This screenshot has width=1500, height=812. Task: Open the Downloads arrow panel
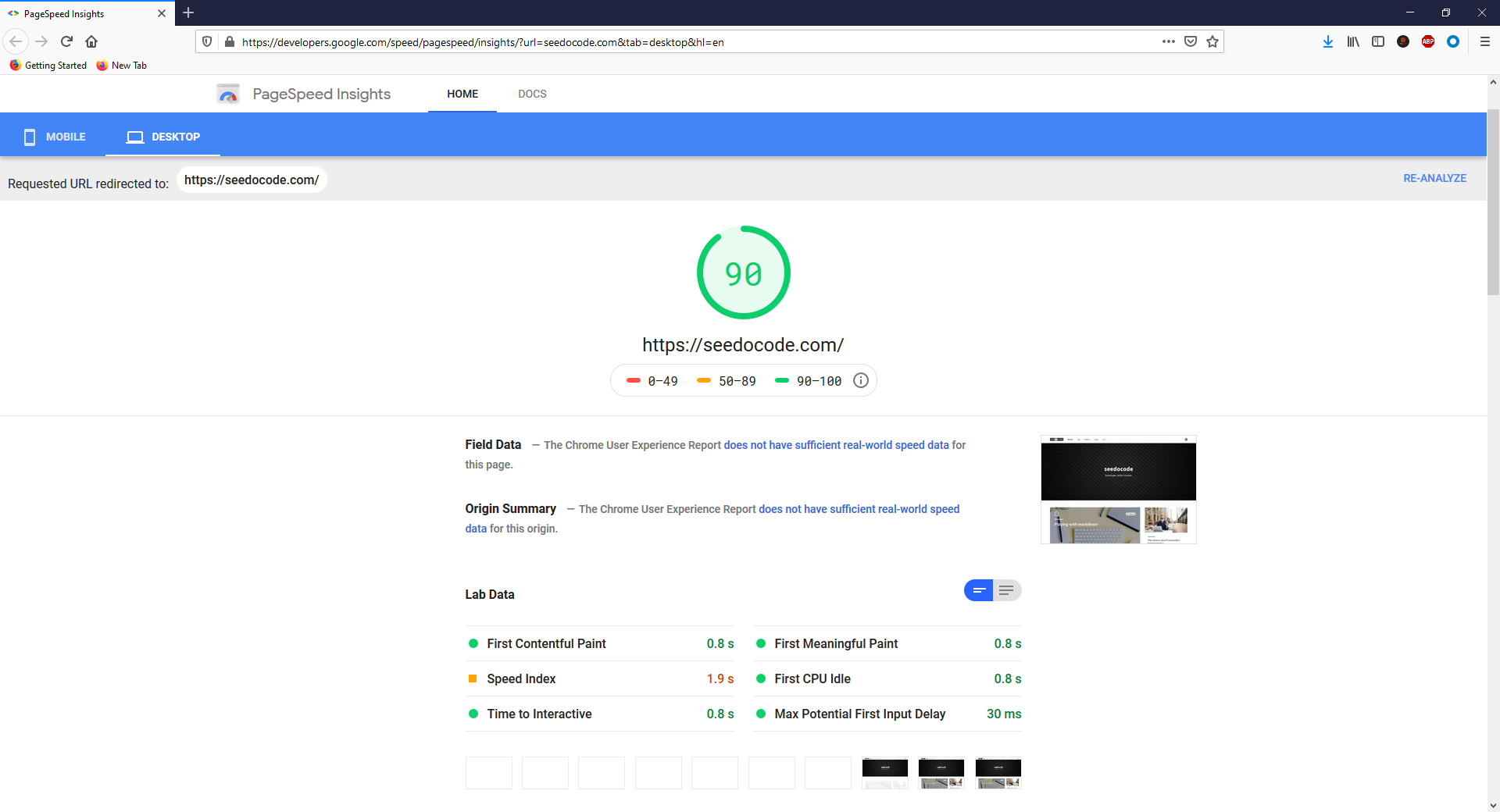[x=1328, y=41]
